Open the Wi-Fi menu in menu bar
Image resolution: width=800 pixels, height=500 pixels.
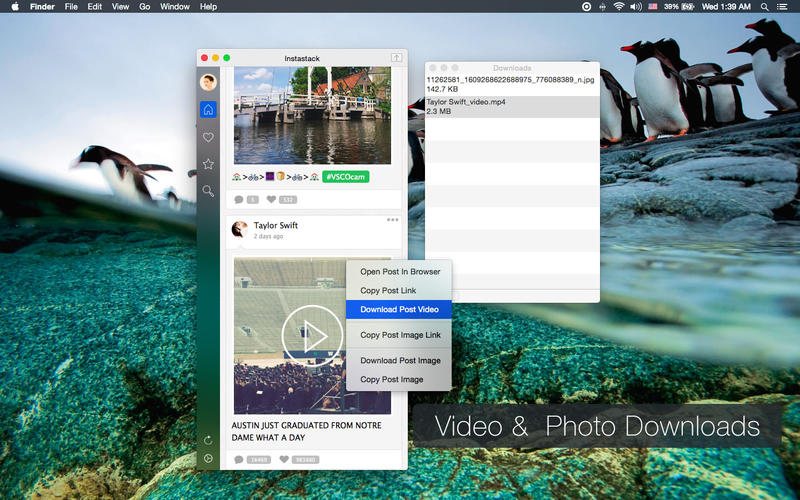point(619,7)
